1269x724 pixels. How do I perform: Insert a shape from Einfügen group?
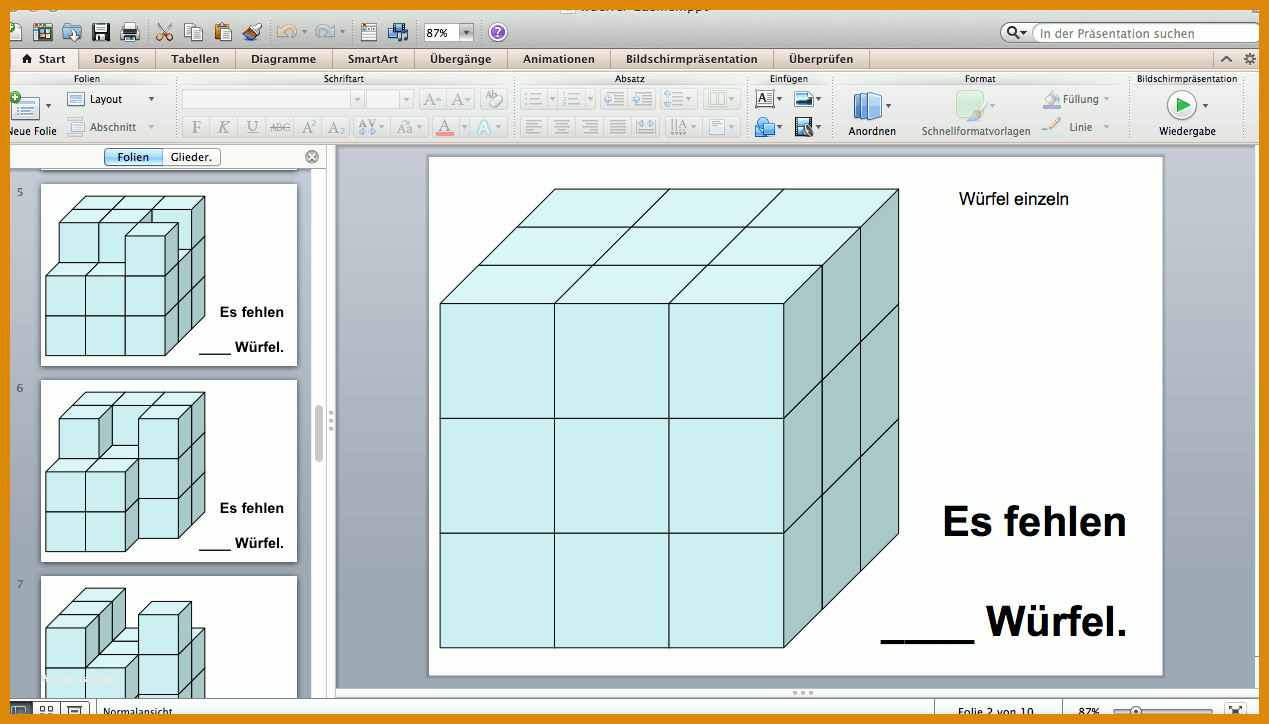765,127
